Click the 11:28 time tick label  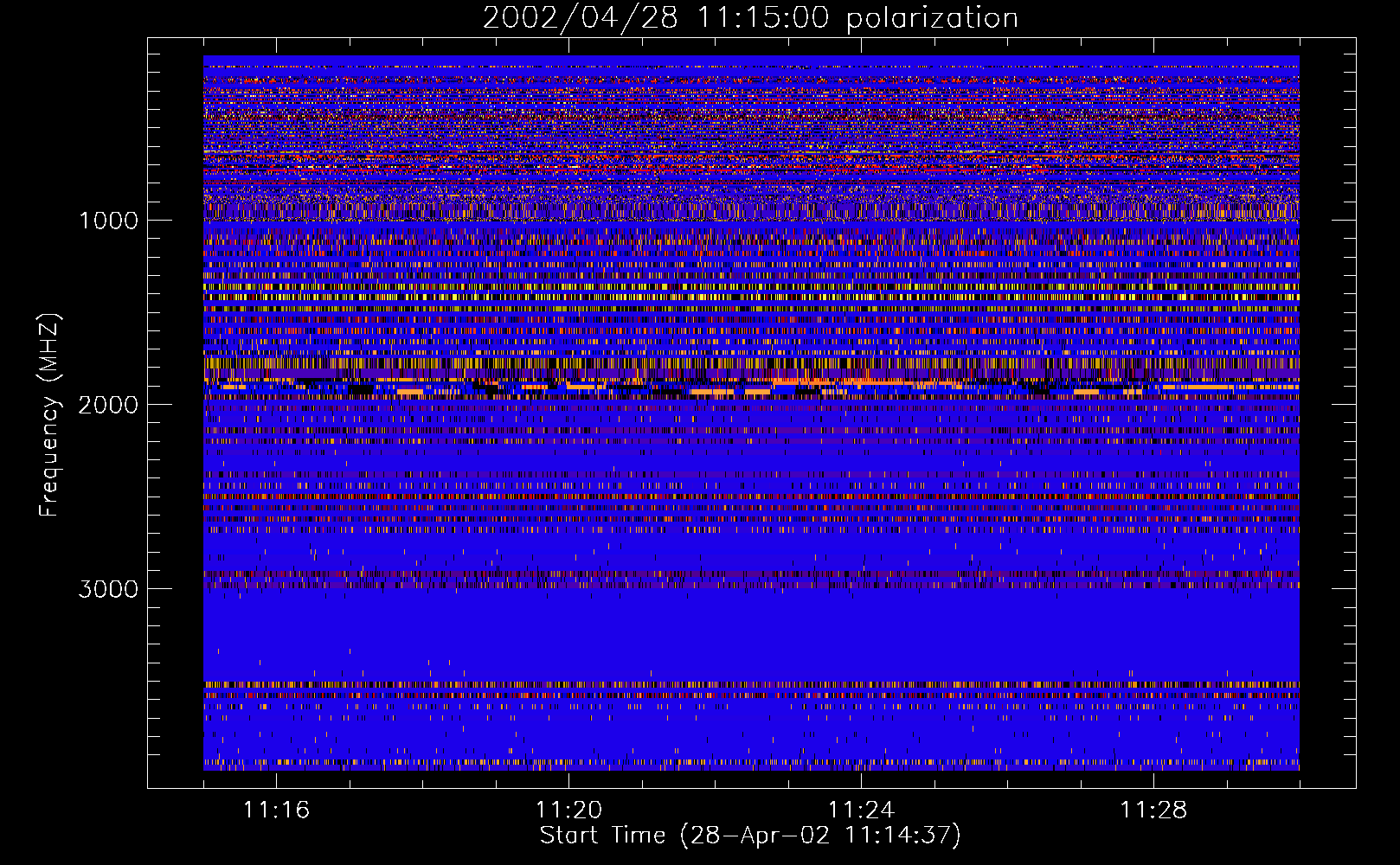[x=1153, y=810]
